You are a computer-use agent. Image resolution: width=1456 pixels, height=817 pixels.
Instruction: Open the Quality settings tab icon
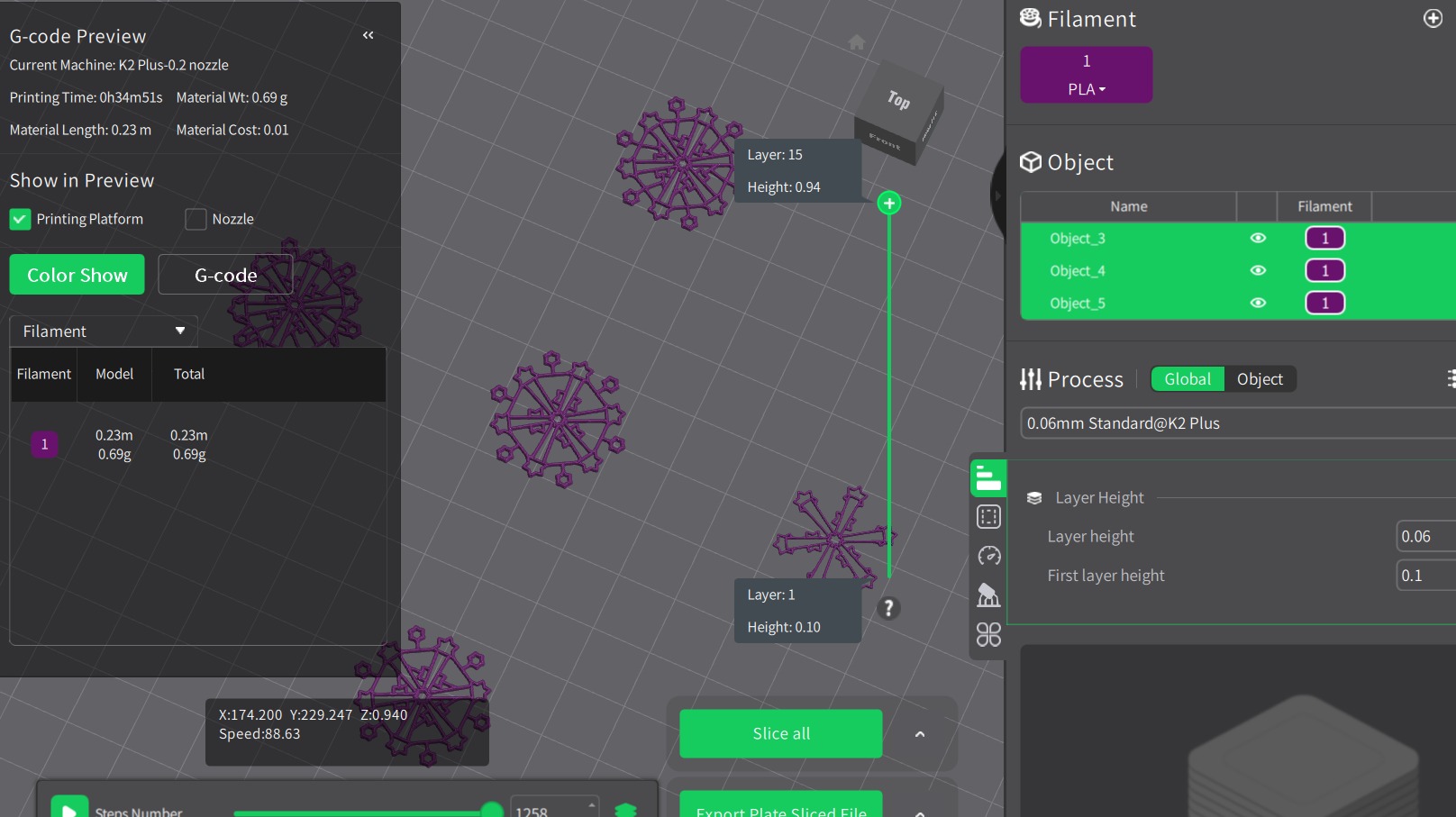[988, 478]
